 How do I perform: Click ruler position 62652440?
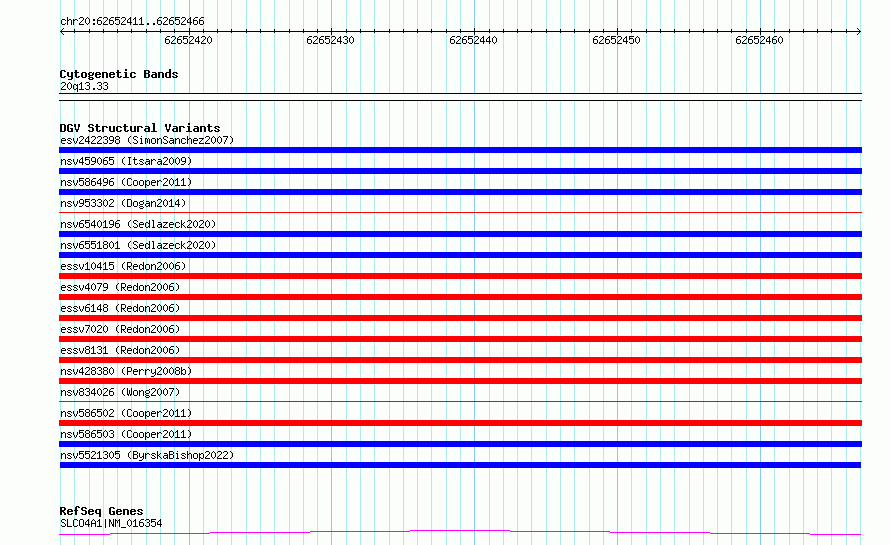click(473, 40)
